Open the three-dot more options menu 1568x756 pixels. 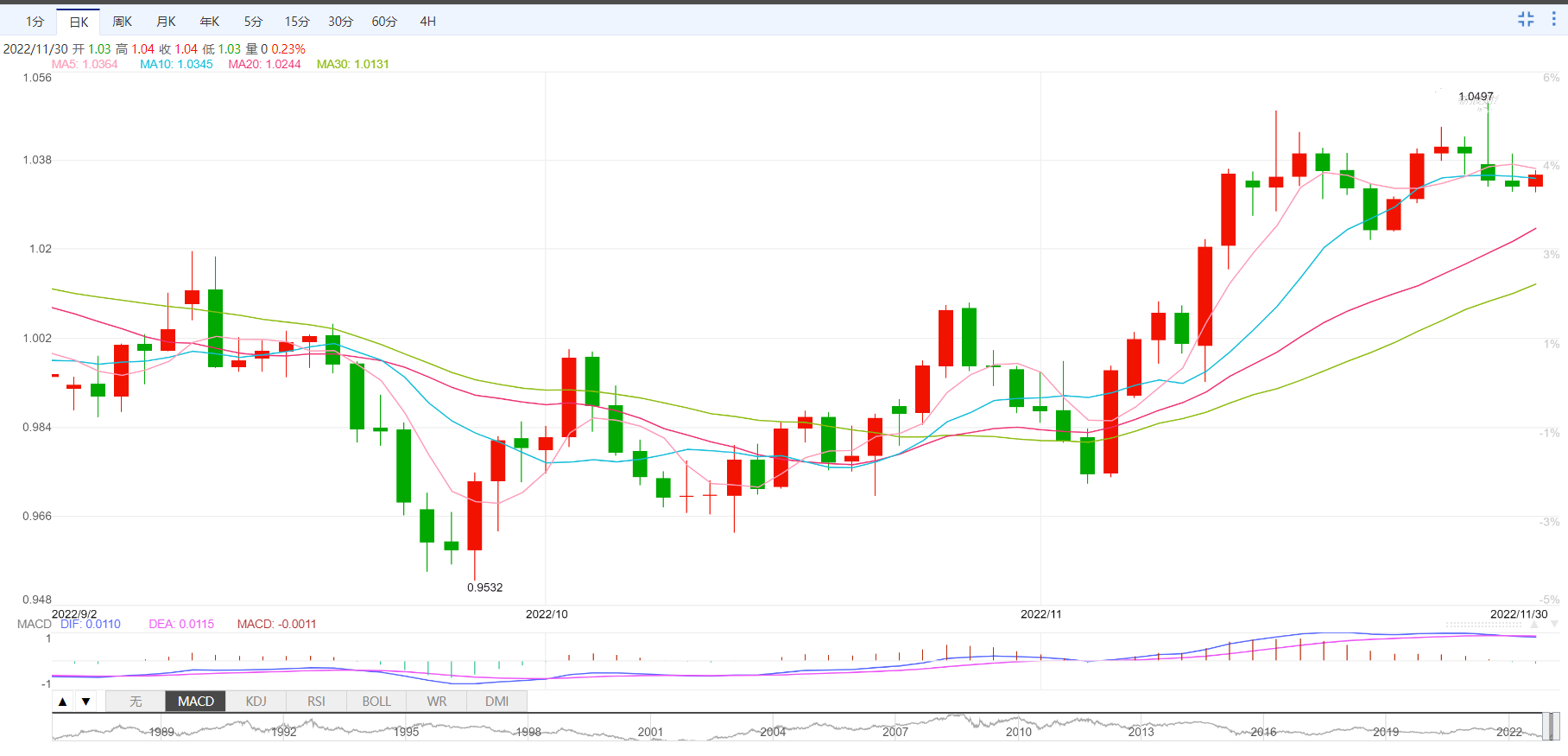tap(1553, 19)
